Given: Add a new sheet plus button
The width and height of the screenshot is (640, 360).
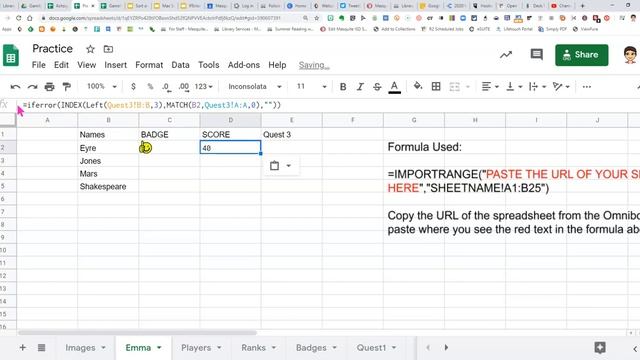Looking at the screenshot, I should (x=22, y=348).
